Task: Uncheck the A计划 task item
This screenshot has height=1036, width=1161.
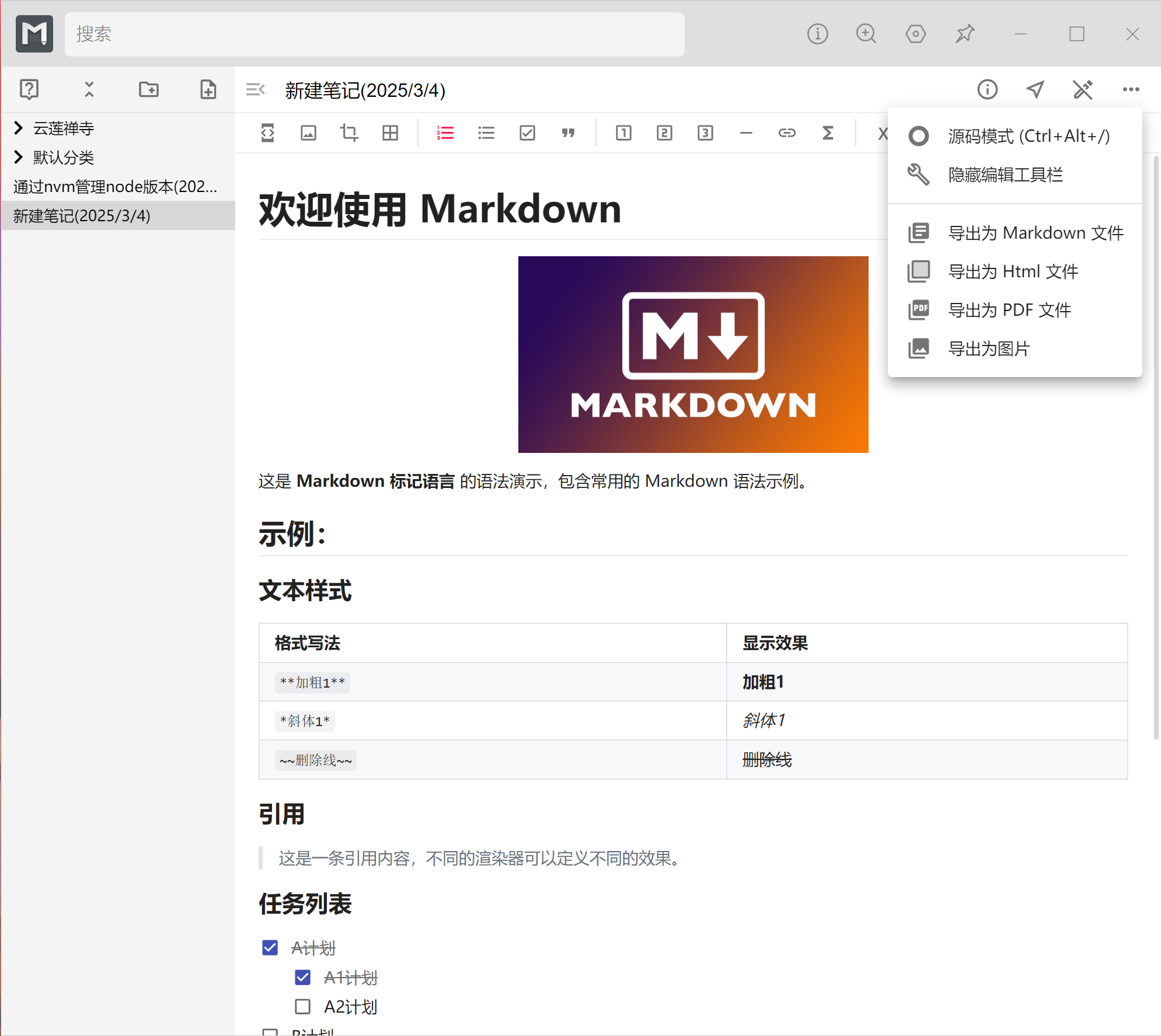Action: pyautogui.click(x=270, y=947)
